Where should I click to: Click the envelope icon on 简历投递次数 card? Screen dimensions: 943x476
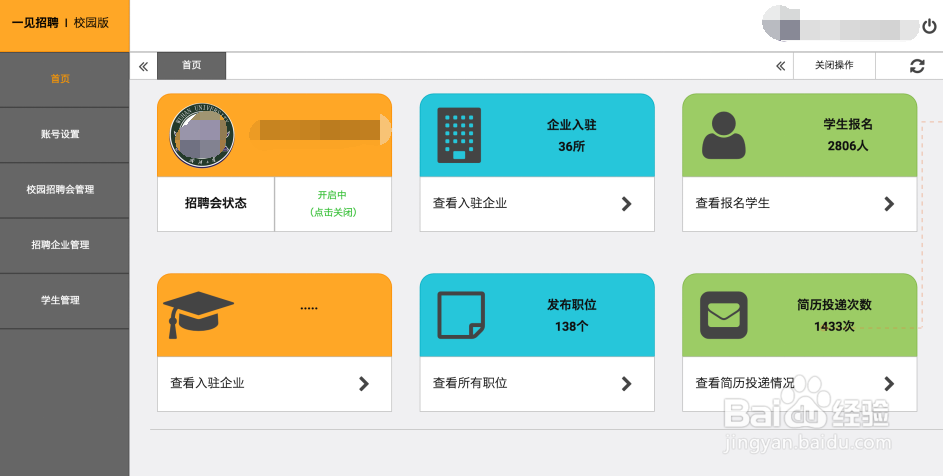pos(723,315)
